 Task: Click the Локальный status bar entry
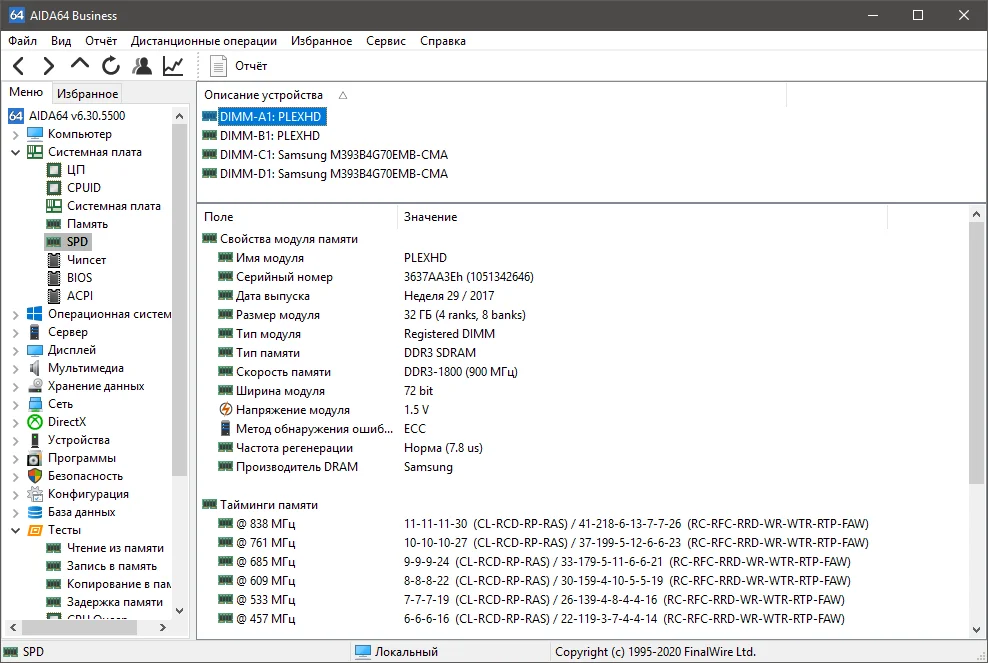tap(406, 652)
